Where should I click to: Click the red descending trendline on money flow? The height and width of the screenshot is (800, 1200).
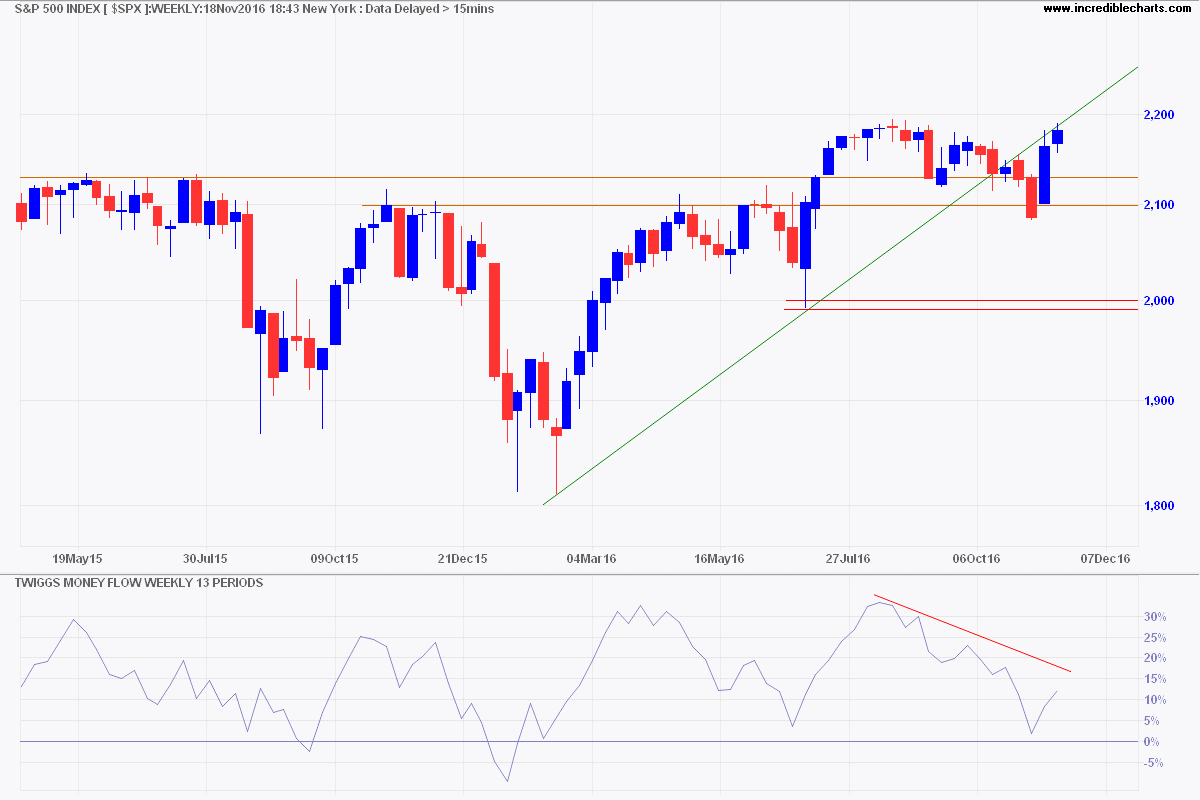(x=972, y=633)
